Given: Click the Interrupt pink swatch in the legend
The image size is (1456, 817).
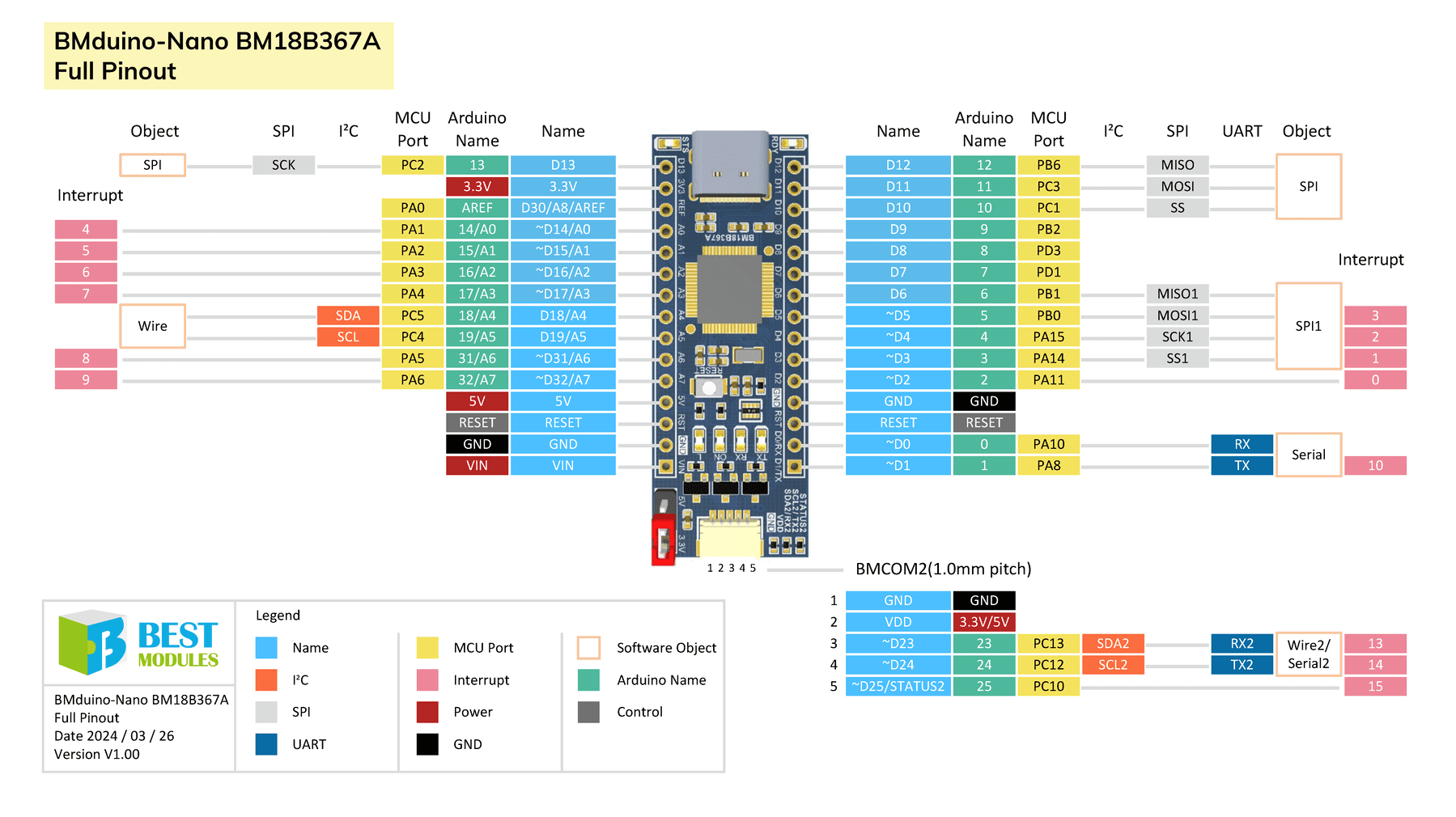Looking at the screenshot, I should click(427, 679).
